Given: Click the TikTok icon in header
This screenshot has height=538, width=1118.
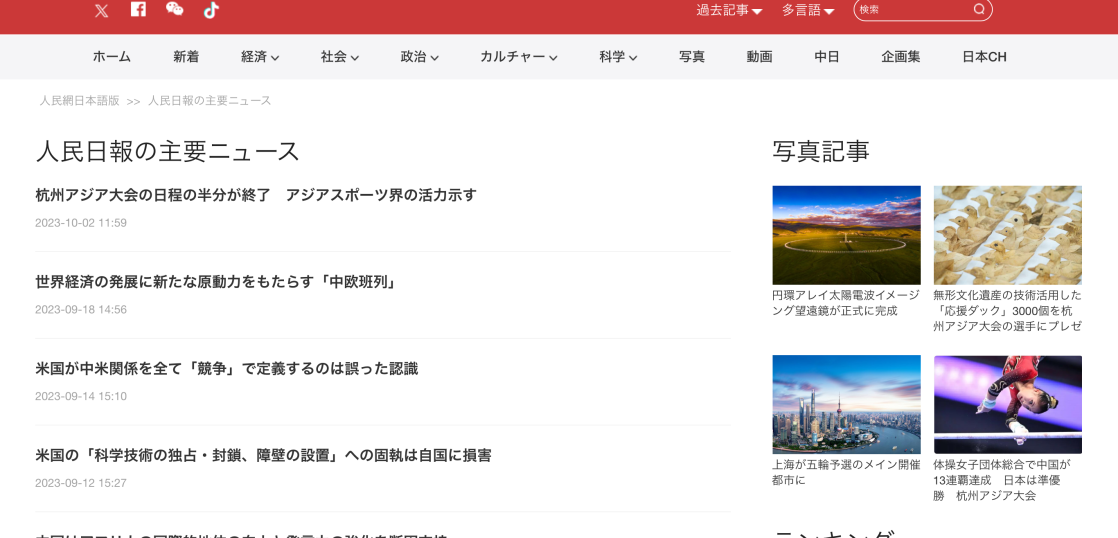Looking at the screenshot, I should pos(211,10).
